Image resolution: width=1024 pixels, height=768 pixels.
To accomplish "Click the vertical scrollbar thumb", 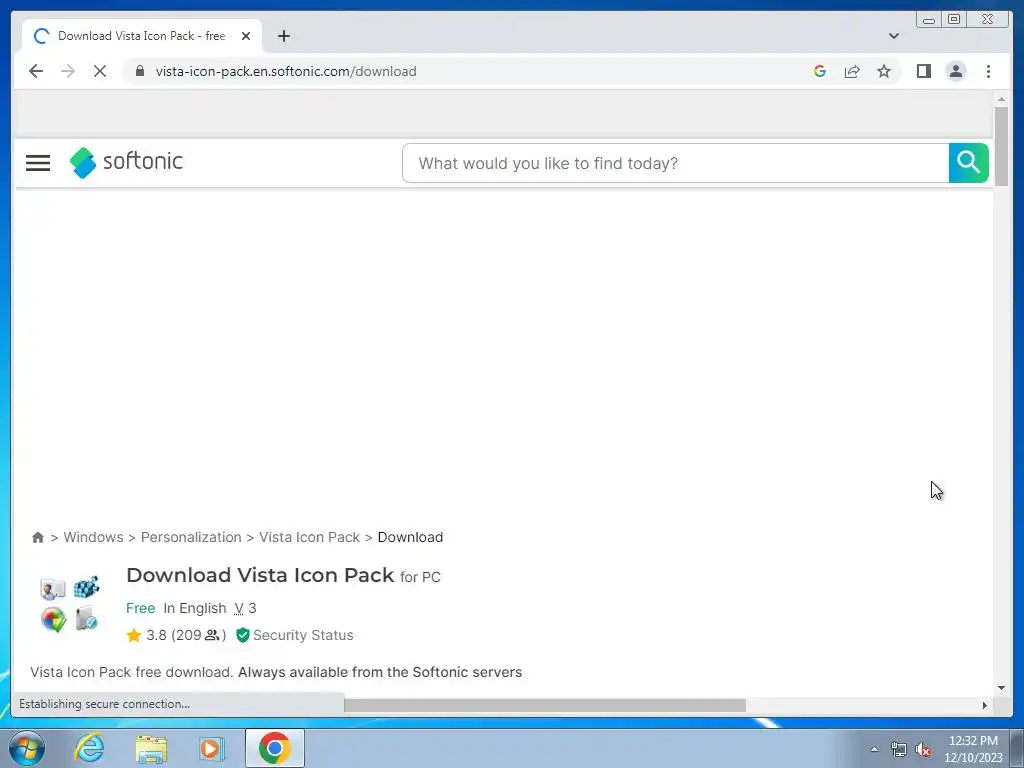I will [1001, 146].
